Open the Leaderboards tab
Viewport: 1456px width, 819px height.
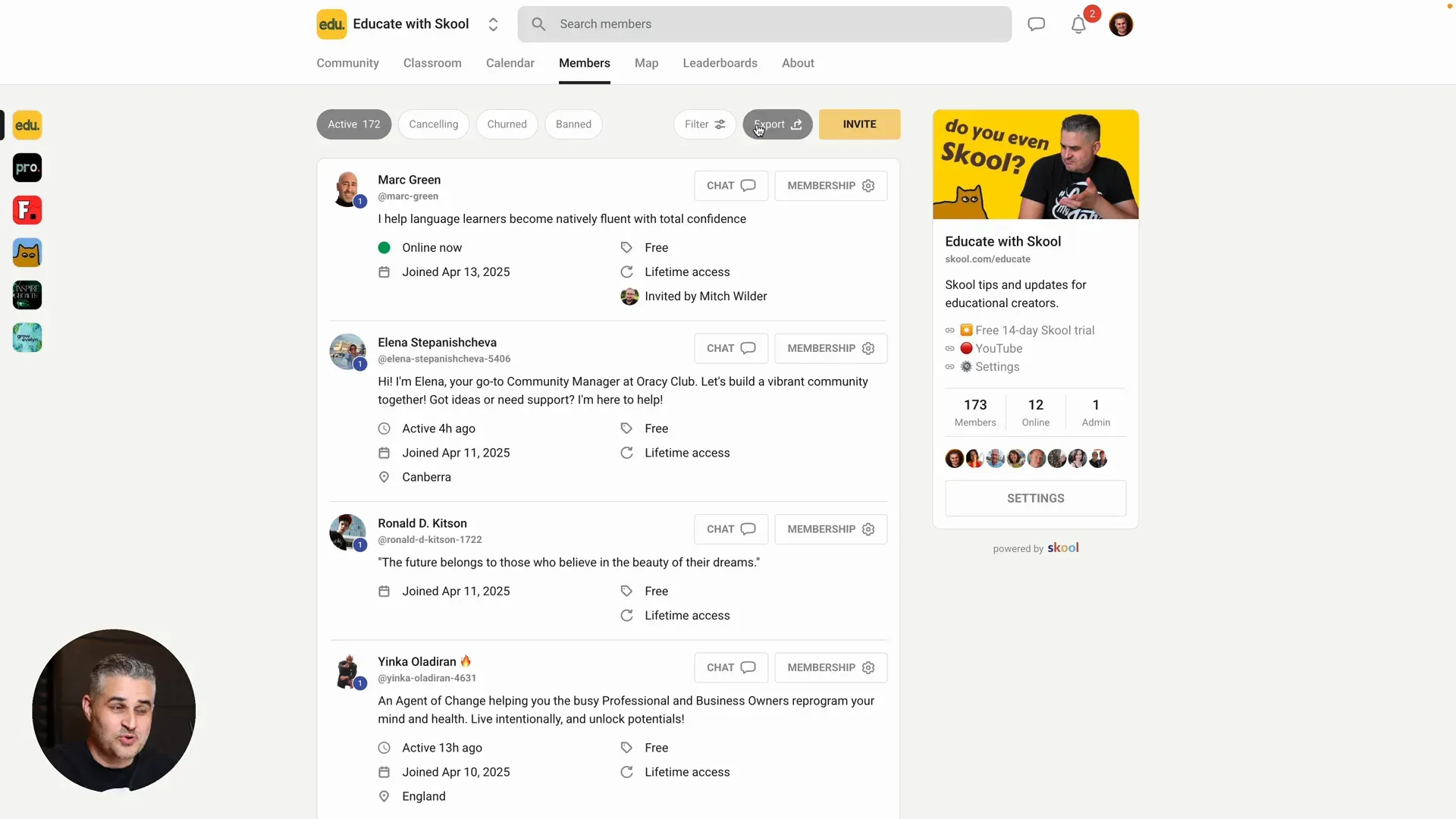(x=720, y=63)
